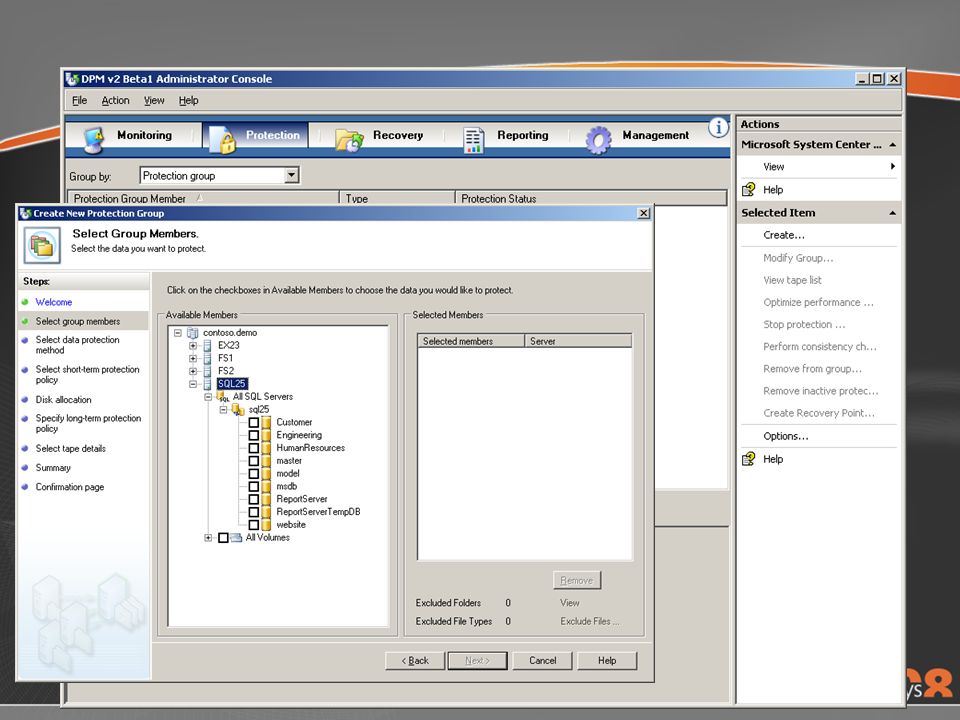Click the wizard Help button
The height and width of the screenshot is (720, 960).
click(x=607, y=661)
